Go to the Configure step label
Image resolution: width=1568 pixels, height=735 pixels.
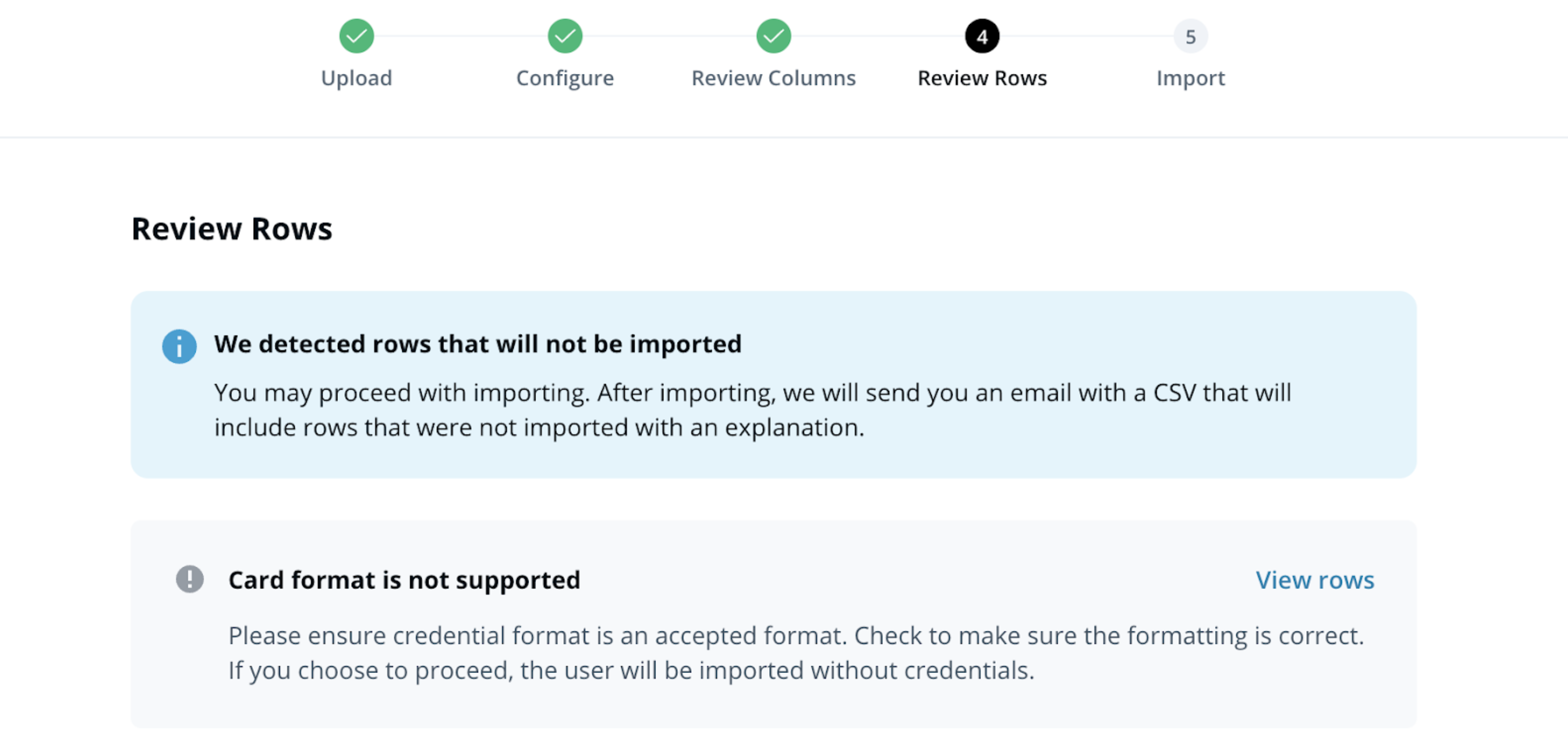565,78
